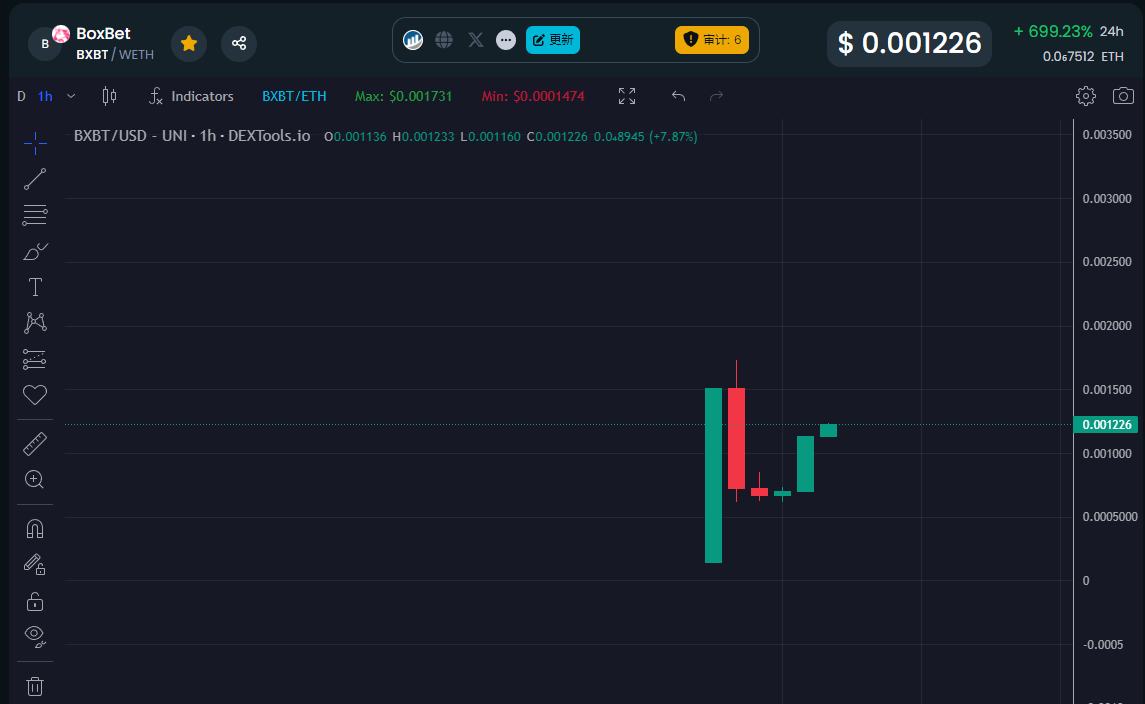Remove drawings with the trash icon
This screenshot has height=704, width=1145.
coord(35,686)
